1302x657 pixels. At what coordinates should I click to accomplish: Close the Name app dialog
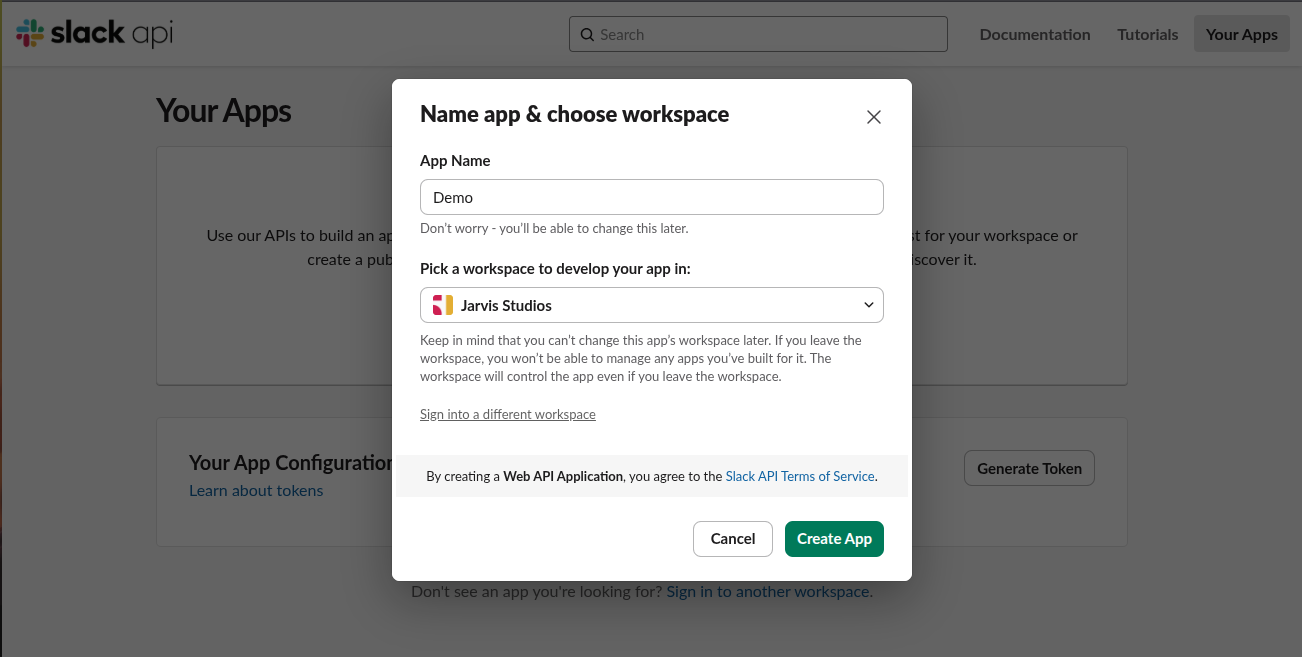[x=874, y=117]
